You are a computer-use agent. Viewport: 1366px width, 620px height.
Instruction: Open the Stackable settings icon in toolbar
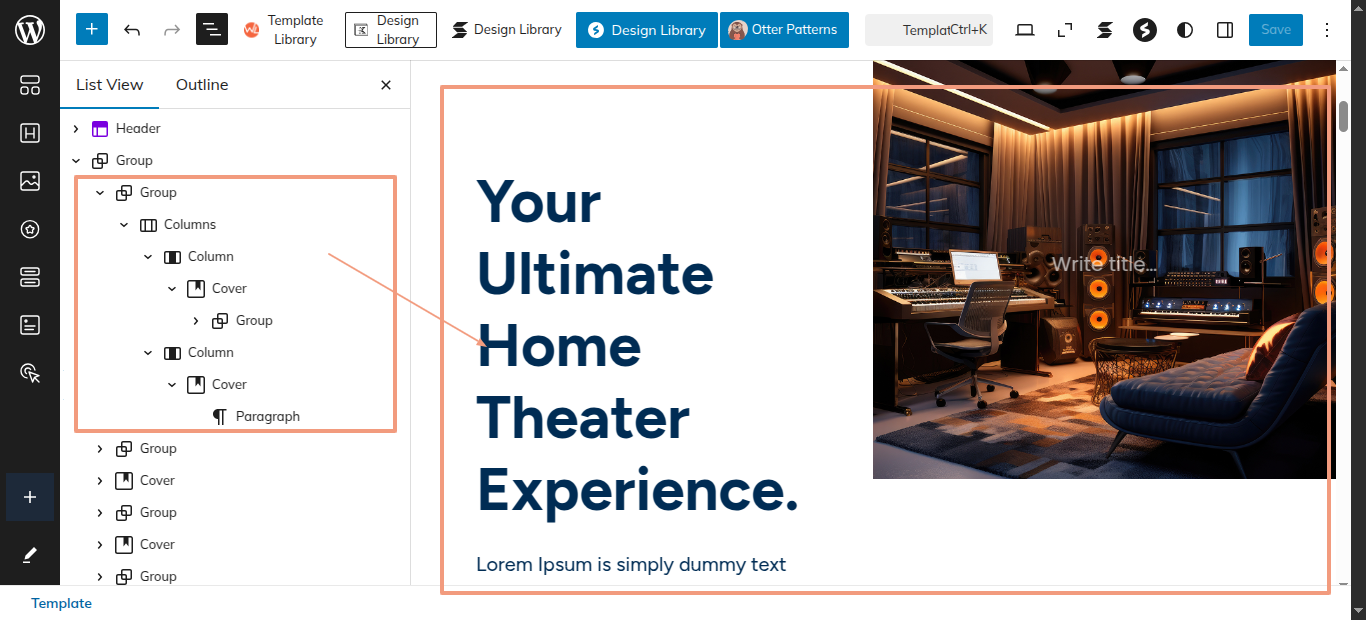click(1104, 30)
